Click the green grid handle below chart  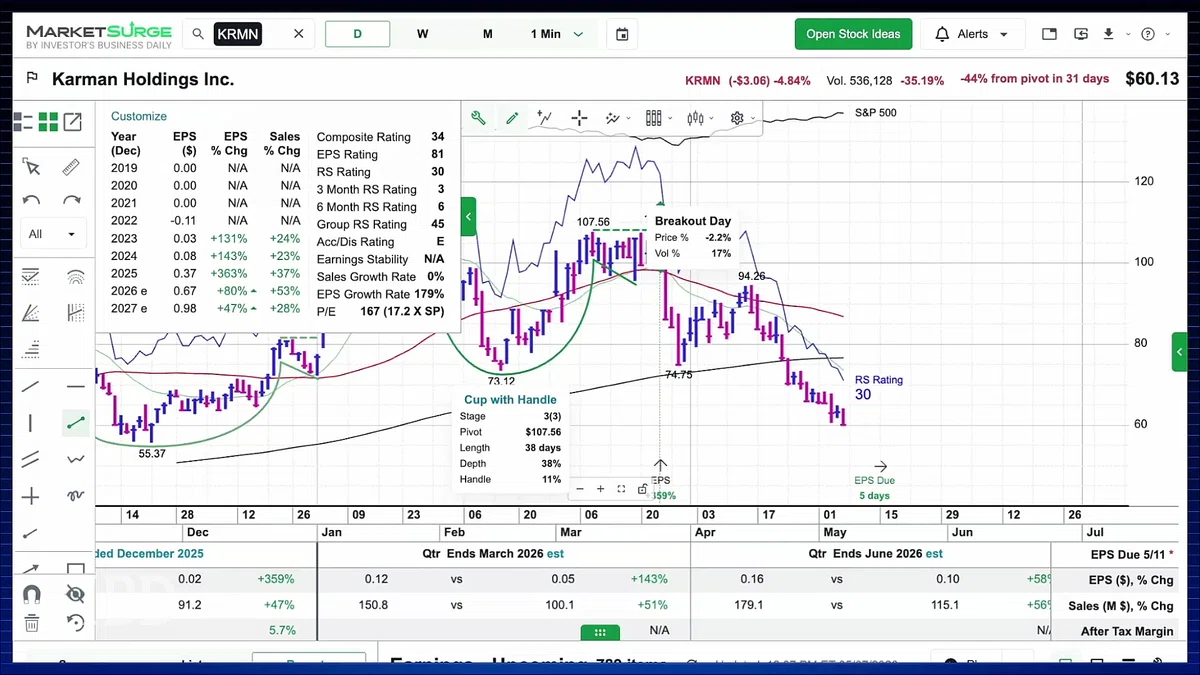(600, 632)
